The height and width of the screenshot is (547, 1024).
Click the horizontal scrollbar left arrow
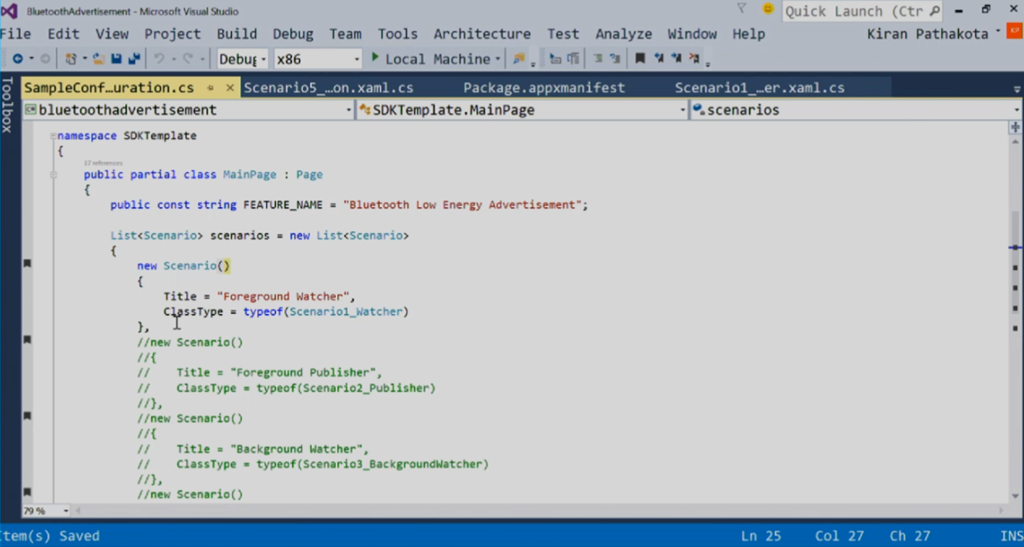pos(78,510)
